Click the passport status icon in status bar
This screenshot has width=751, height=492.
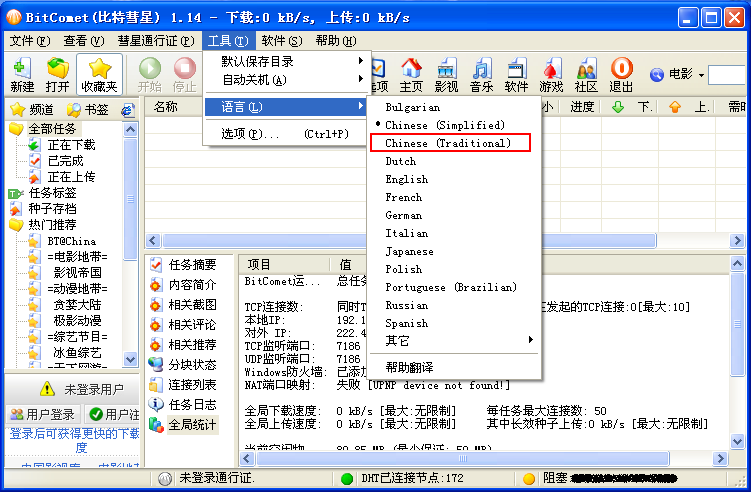pyautogui.click(x=165, y=478)
